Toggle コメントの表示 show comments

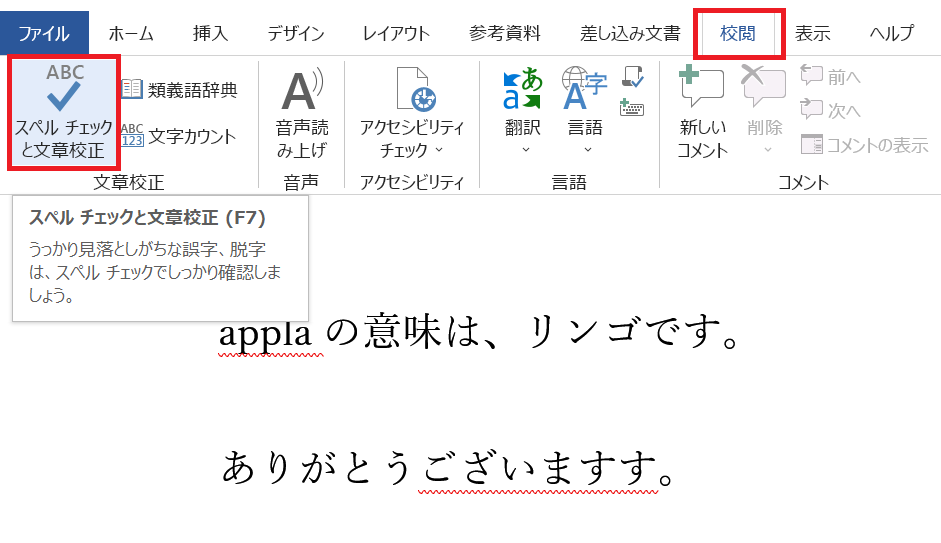point(865,145)
